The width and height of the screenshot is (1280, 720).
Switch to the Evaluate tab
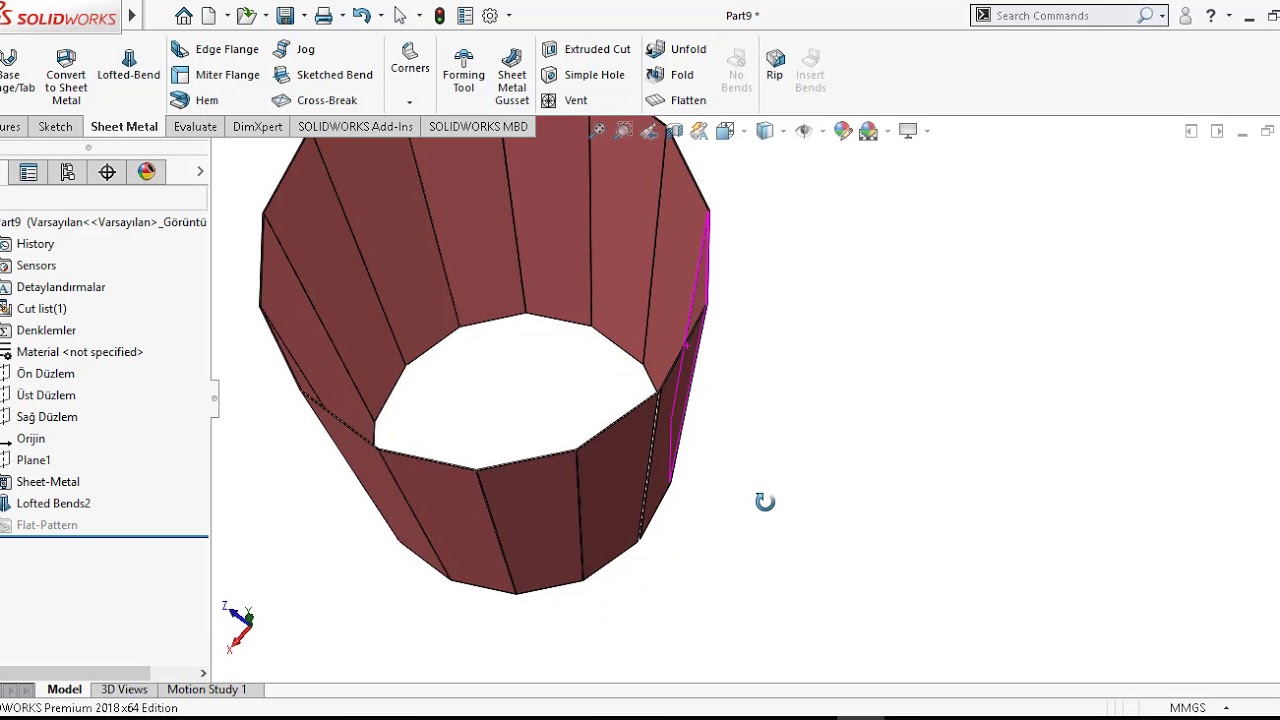(195, 127)
